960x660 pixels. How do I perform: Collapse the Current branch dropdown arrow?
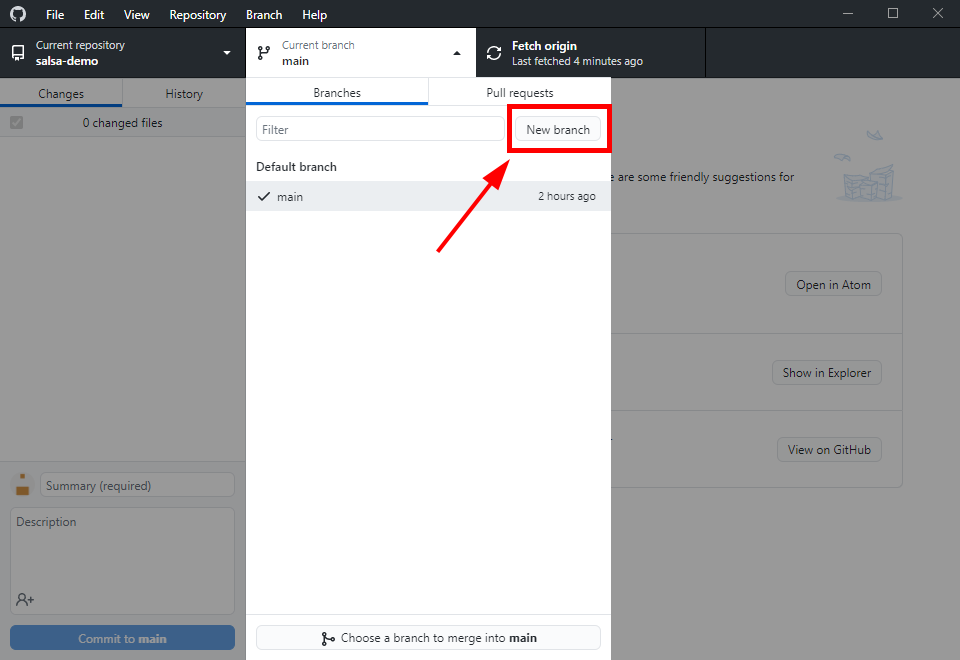457,53
